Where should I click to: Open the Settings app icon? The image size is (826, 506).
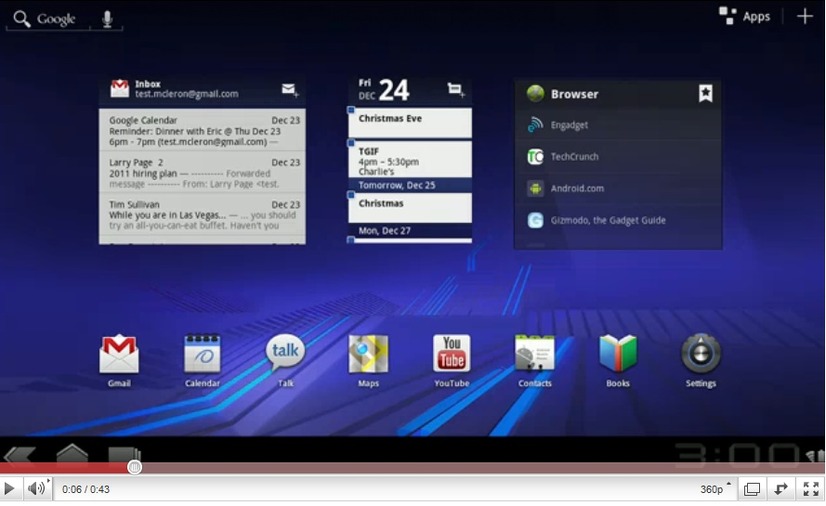701,353
